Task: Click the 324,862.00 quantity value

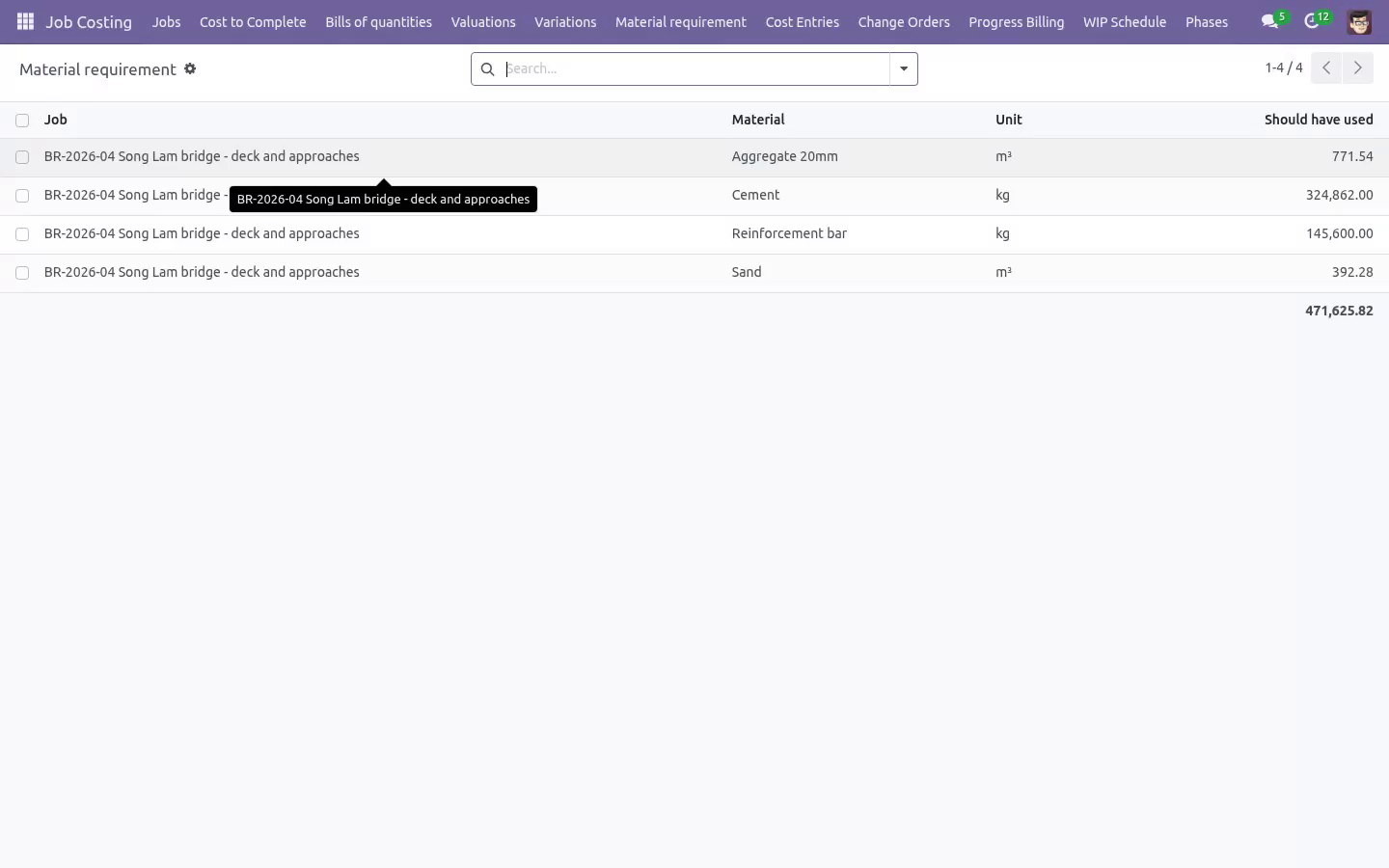Action: point(1340,195)
